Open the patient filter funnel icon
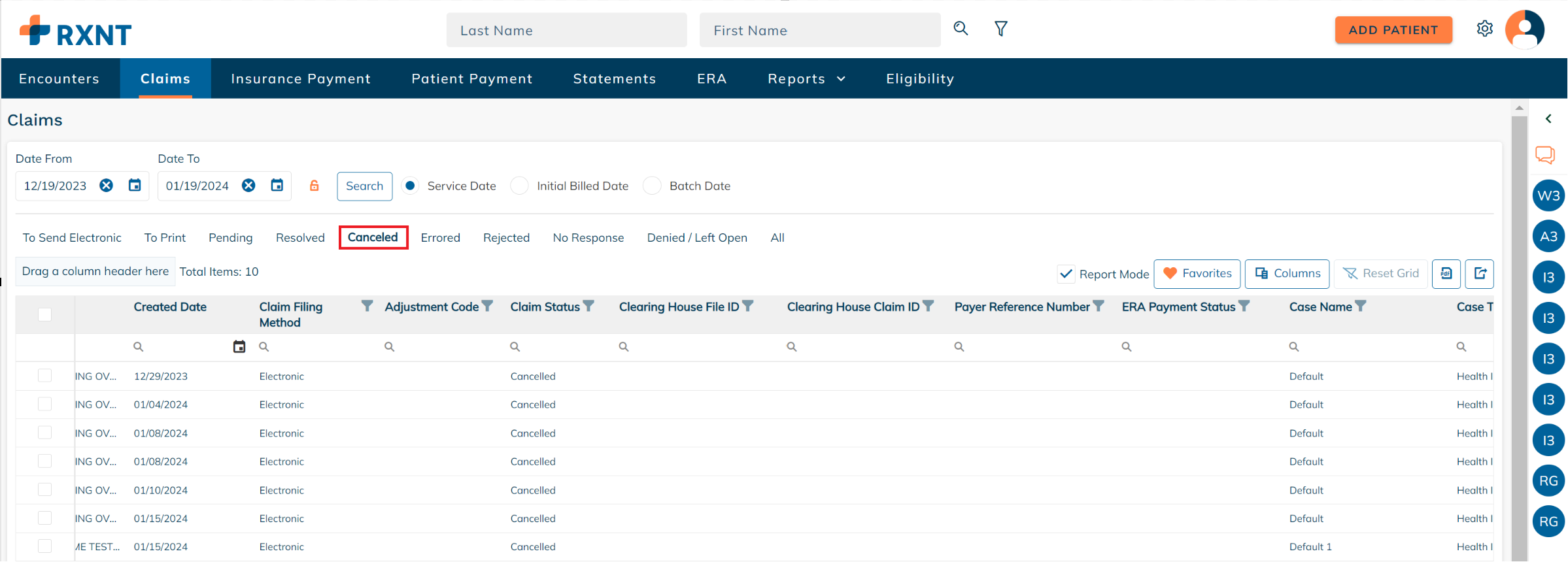 1000,29
